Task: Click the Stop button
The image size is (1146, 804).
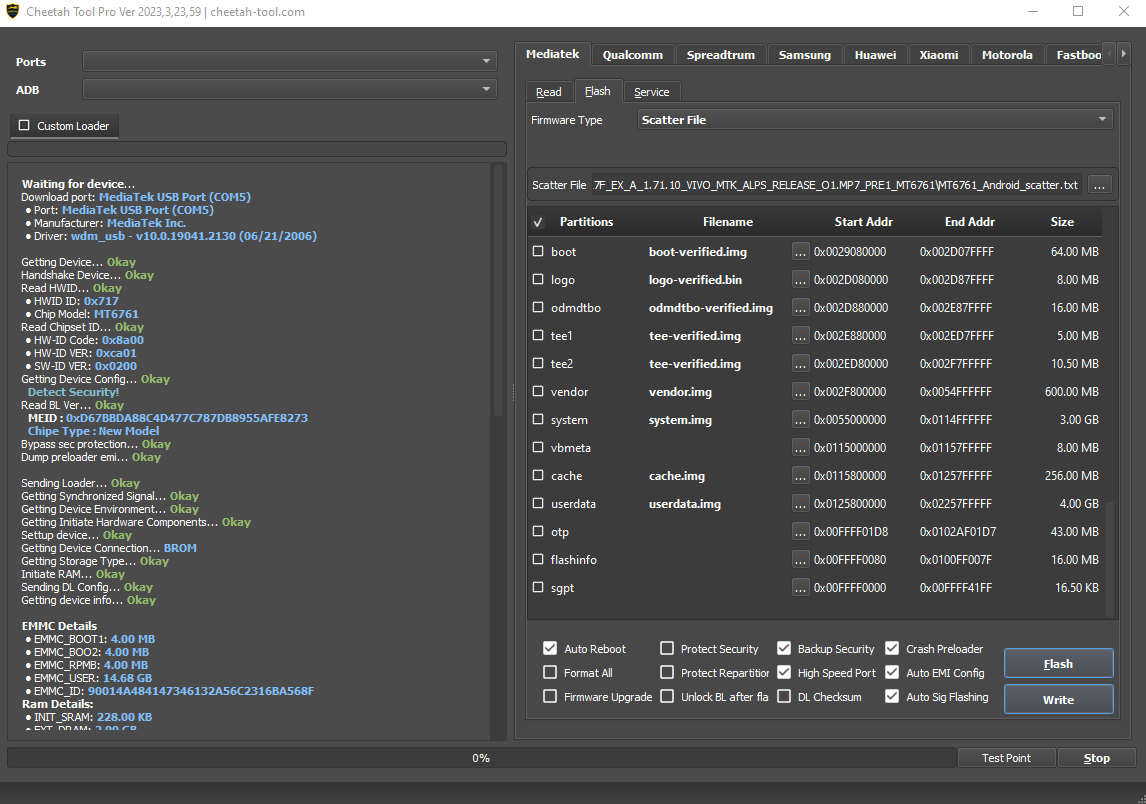Action: (x=1096, y=758)
